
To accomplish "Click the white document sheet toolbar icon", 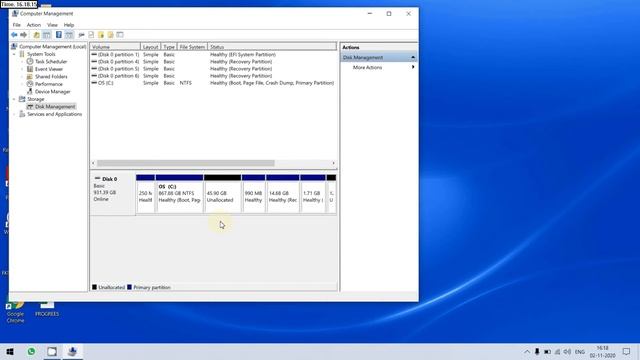I will coord(91,35).
